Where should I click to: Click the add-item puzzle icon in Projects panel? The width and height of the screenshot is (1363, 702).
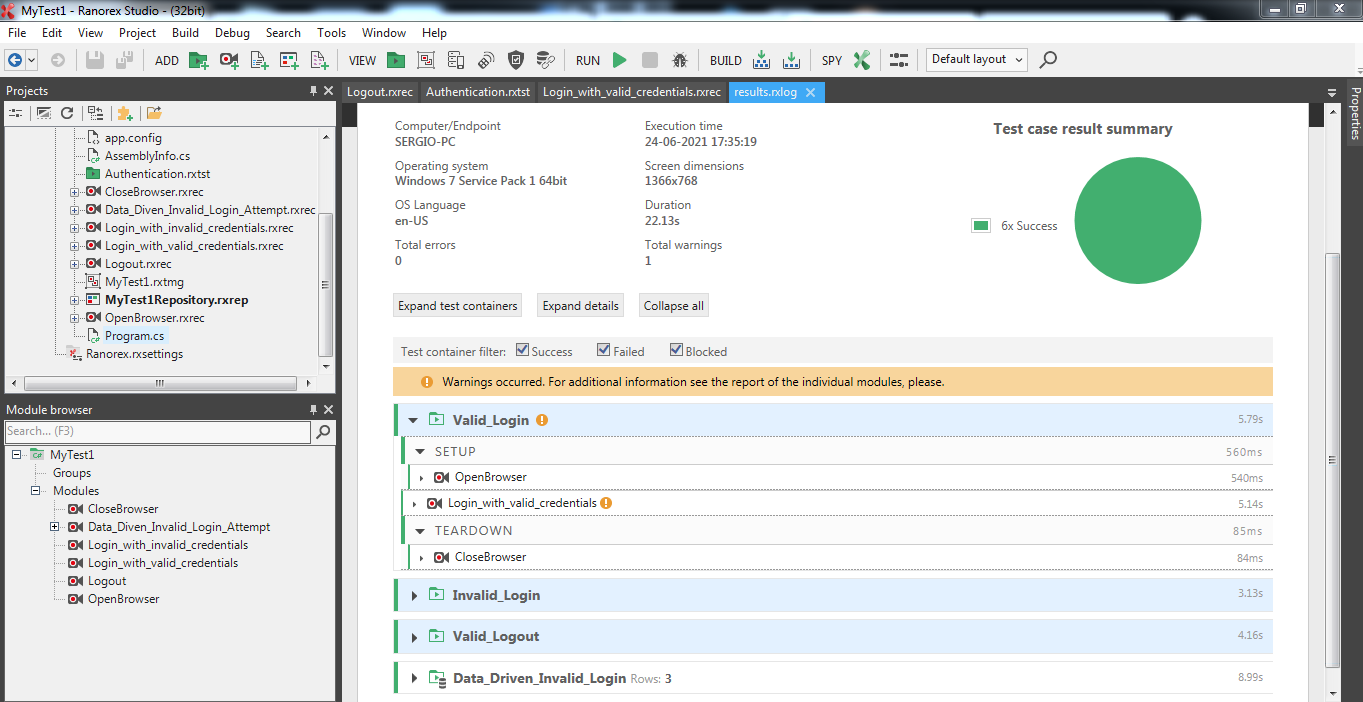[x=125, y=113]
